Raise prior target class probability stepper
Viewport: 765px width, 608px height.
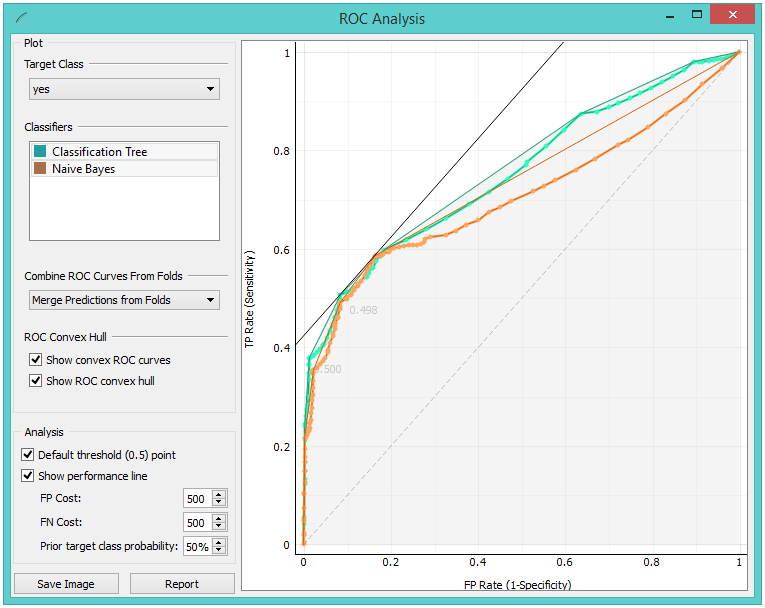(x=220, y=542)
